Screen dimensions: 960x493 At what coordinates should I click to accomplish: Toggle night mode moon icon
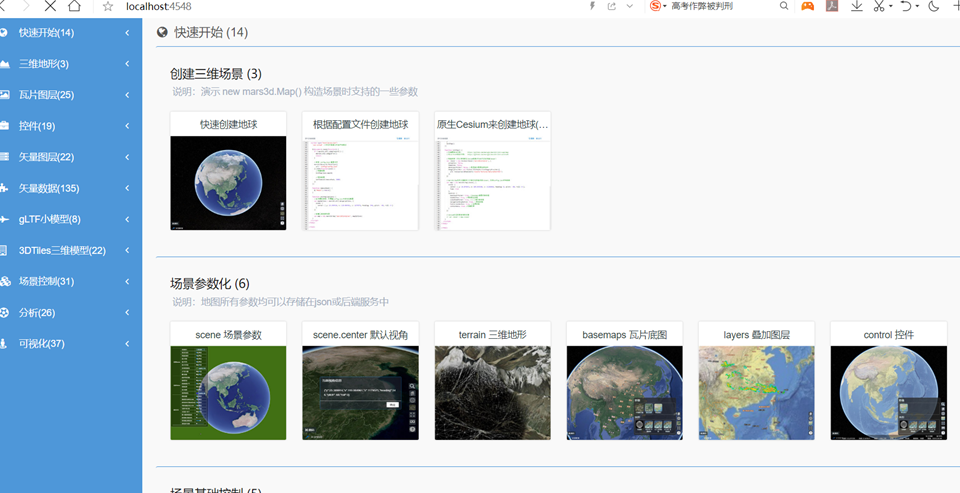pos(934,6)
